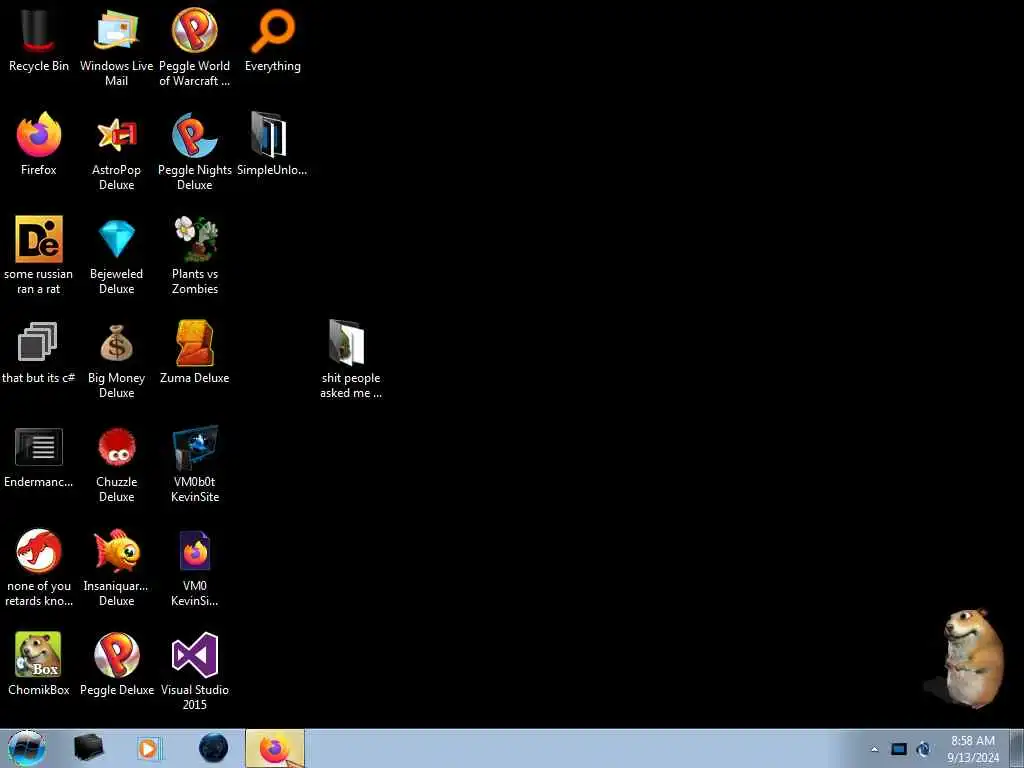Select the 'that but its c#' icon
Image resolution: width=1024 pixels, height=768 pixels.
click(37, 342)
